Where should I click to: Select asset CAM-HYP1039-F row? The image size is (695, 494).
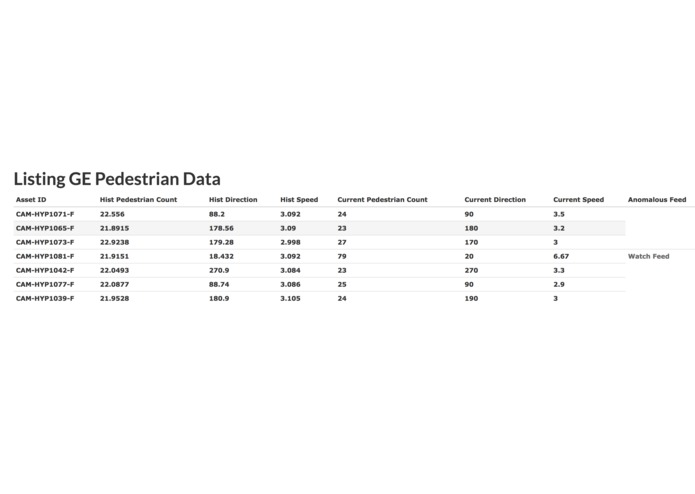pos(319,299)
